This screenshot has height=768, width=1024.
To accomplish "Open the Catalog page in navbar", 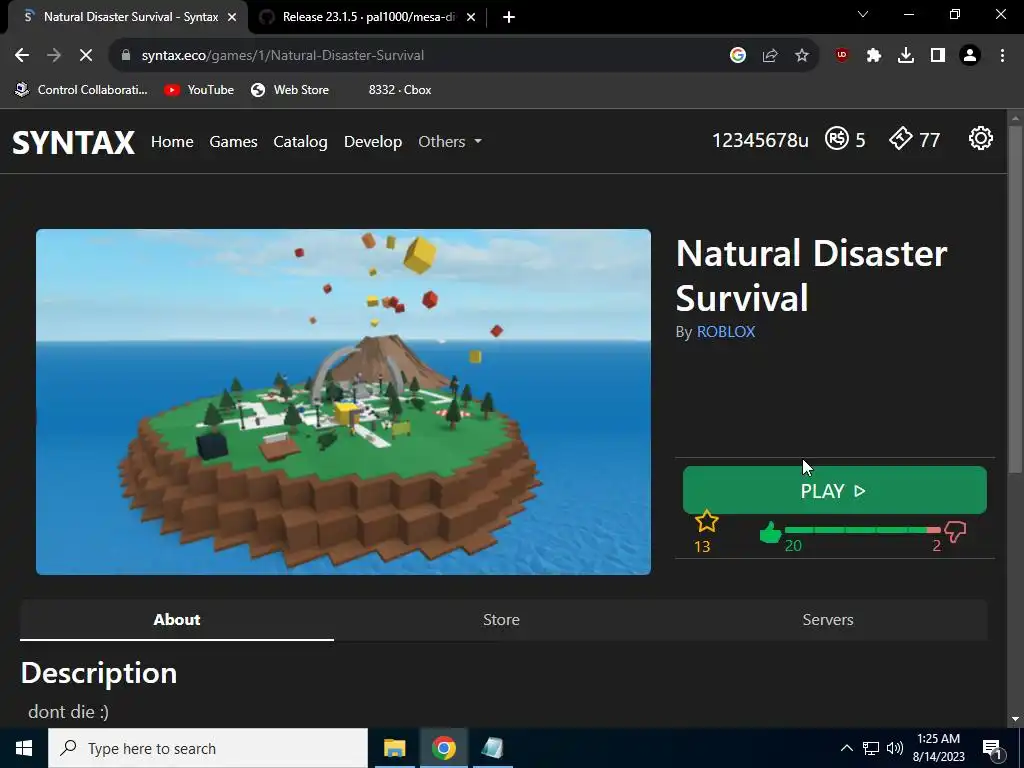I will point(300,142).
